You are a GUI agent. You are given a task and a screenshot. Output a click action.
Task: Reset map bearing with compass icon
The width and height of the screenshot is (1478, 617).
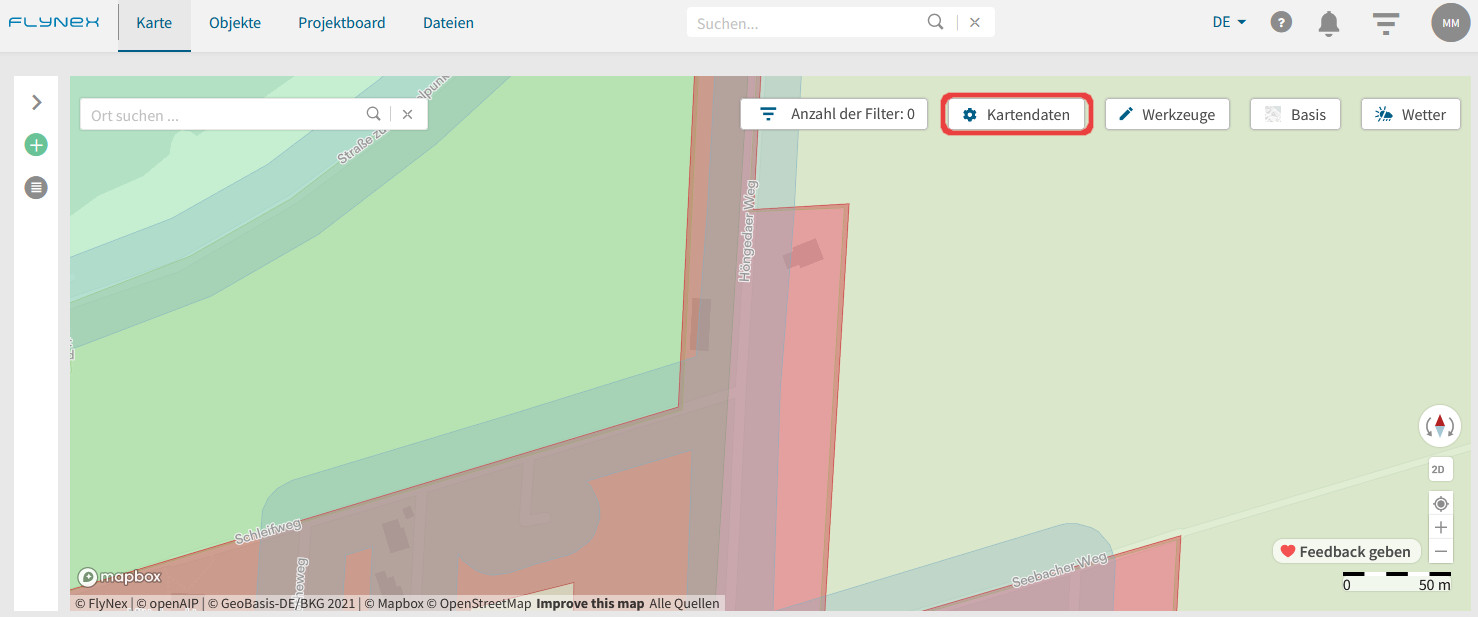pos(1440,426)
